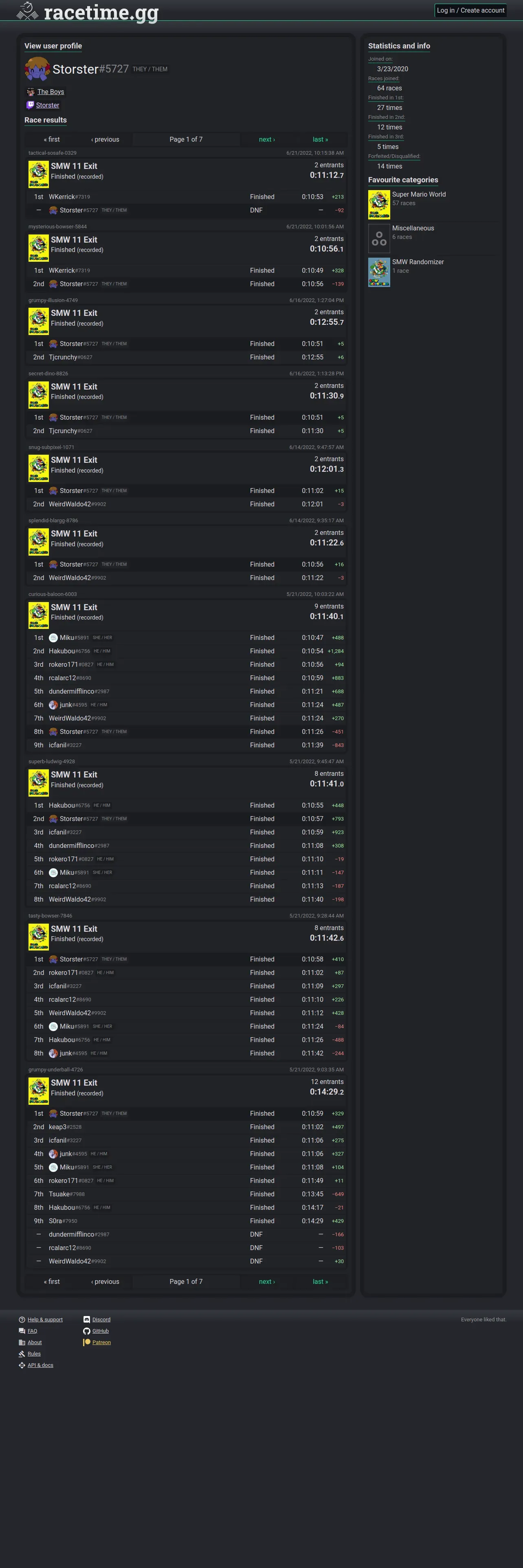
Task: Open SMW Randomizer category thumbnail
Action: point(379,272)
